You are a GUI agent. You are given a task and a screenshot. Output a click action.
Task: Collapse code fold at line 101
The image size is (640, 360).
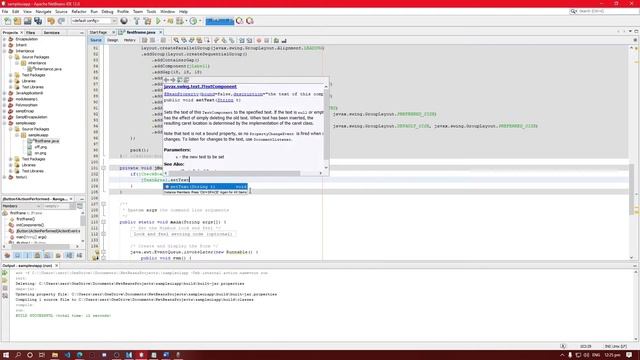[x=103, y=168]
